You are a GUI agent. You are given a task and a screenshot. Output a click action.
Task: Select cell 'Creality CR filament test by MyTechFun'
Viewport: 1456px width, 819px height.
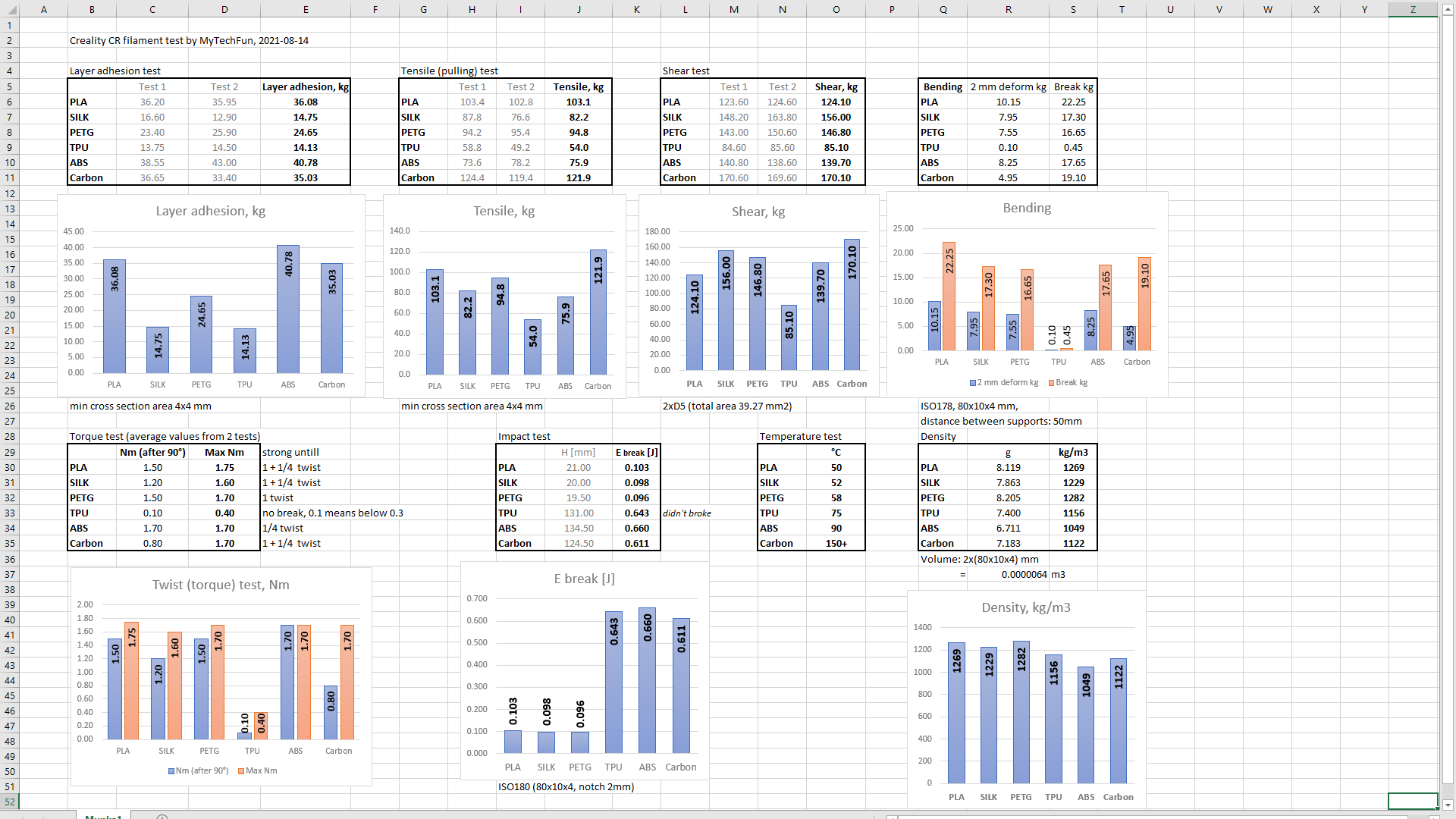[x=189, y=41]
